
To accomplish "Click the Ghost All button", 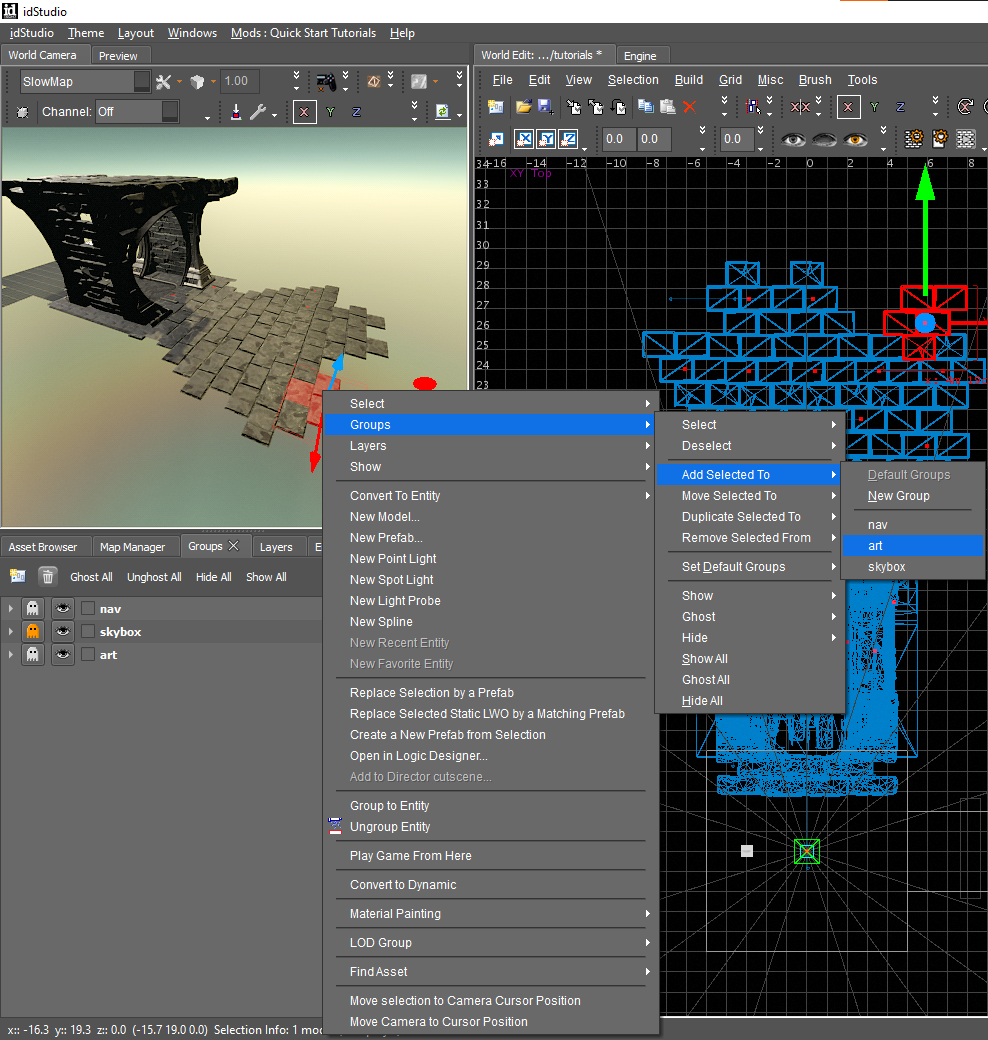I will coord(92,577).
